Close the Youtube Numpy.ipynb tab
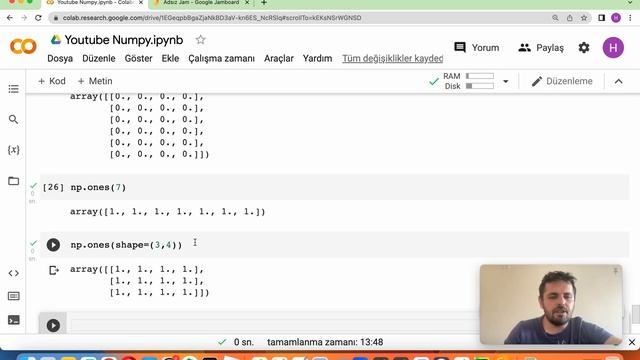Viewport: 640px width, 360px height. (x=141, y=3)
